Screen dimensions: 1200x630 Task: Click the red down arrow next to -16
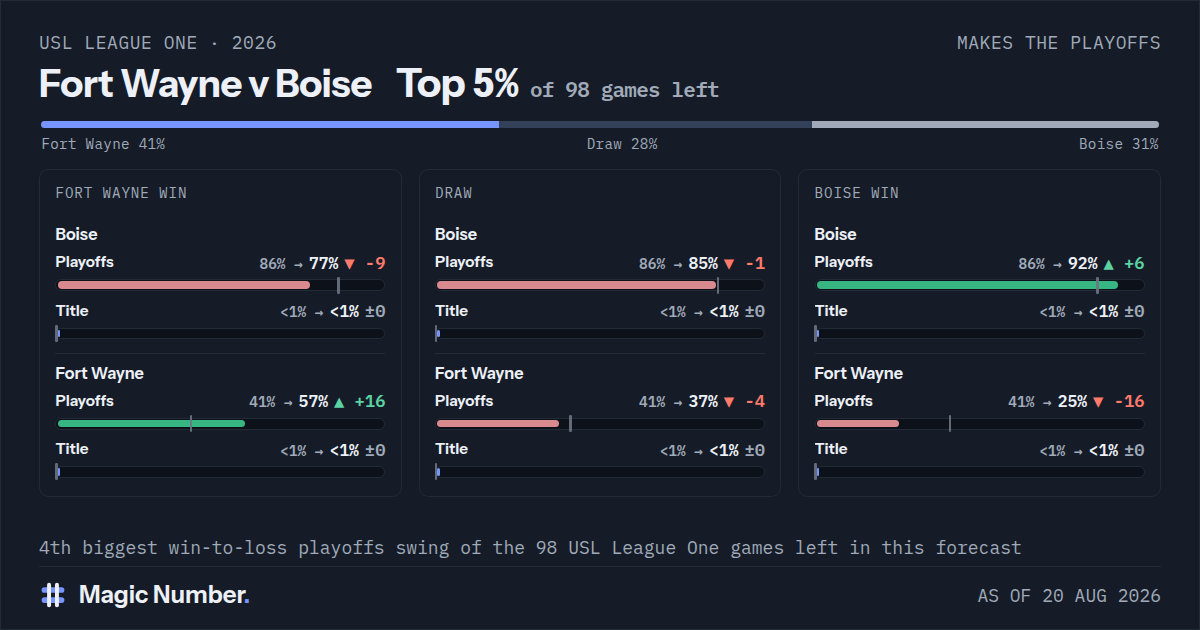pyautogui.click(x=1099, y=402)
